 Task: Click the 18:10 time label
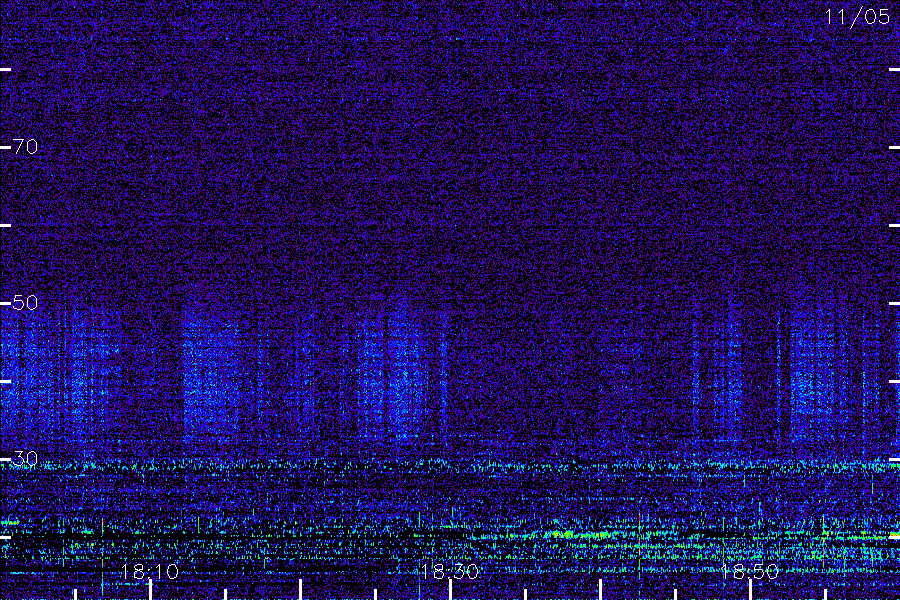149,572
